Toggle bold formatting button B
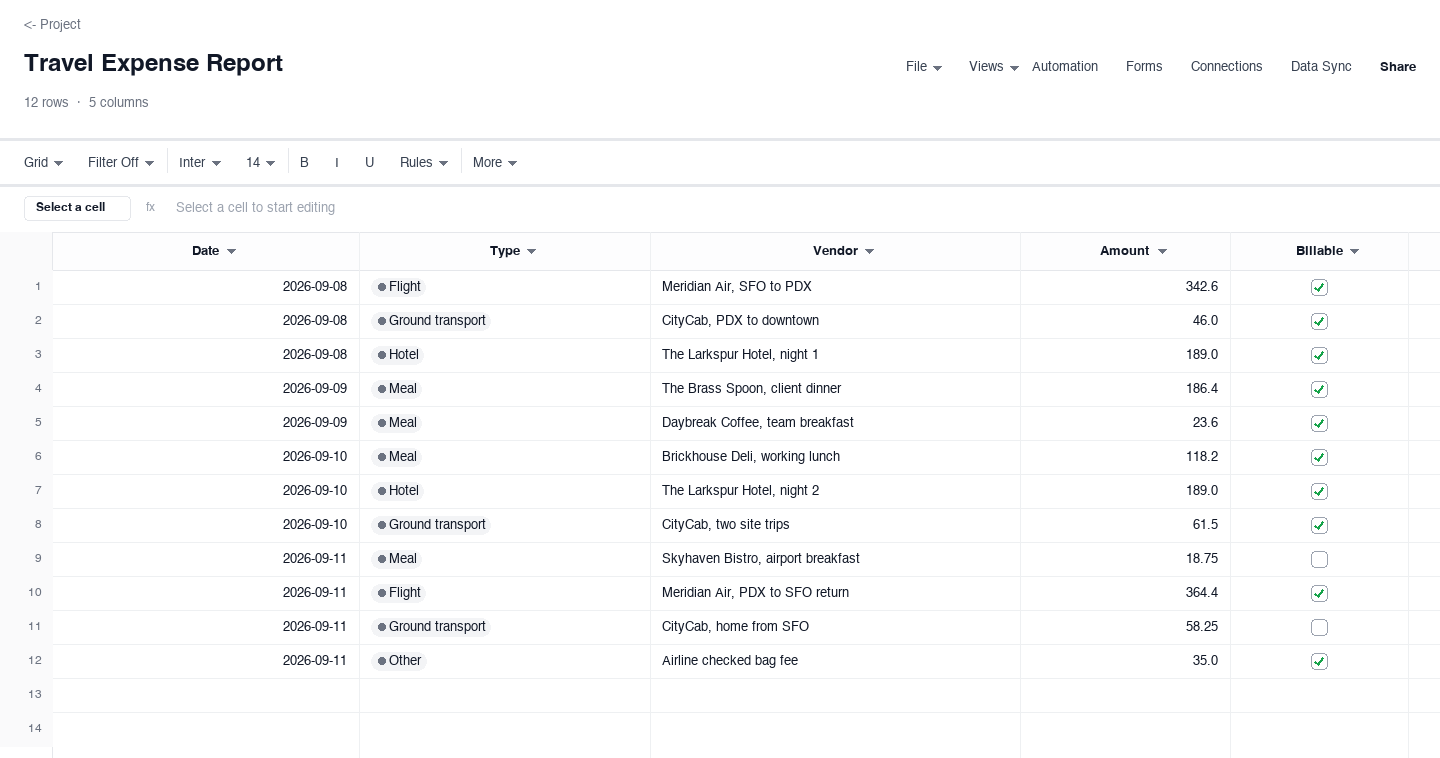This screenshot has width=1440, height=758. pos(304,162)
